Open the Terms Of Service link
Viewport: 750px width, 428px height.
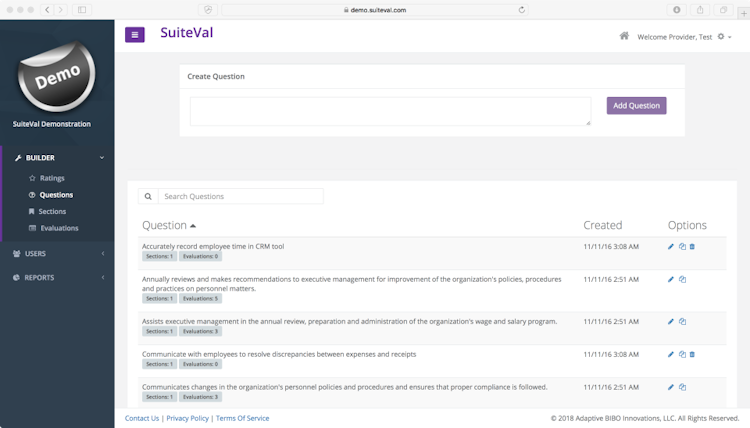[x=243, y=418]
